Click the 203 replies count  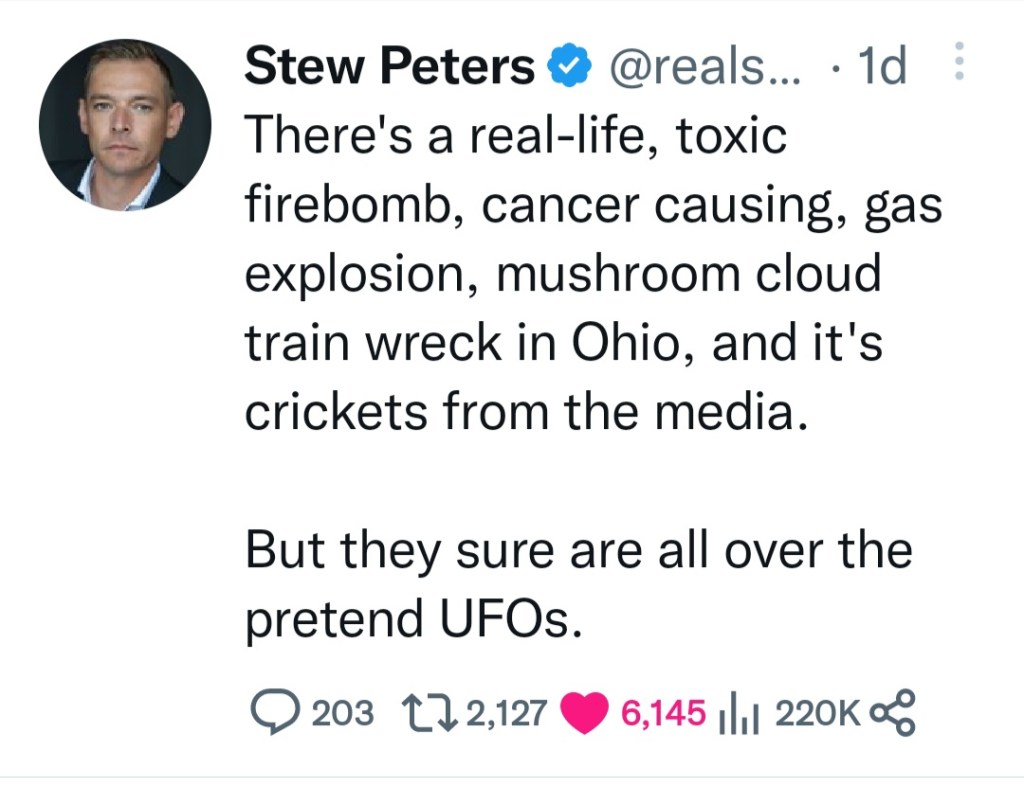tap(343, 713)
